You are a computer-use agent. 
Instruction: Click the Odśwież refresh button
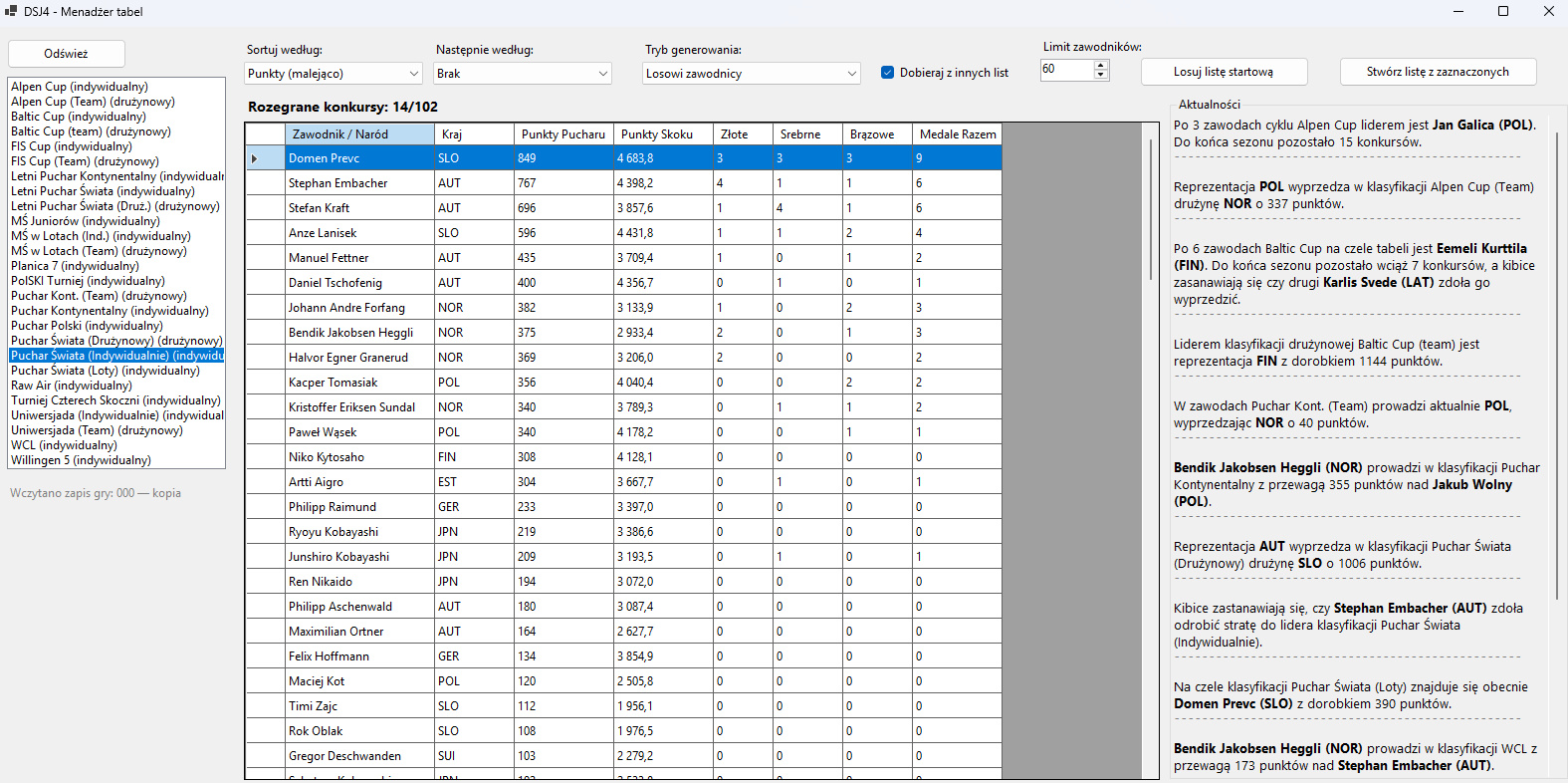[x=66, y=54]
